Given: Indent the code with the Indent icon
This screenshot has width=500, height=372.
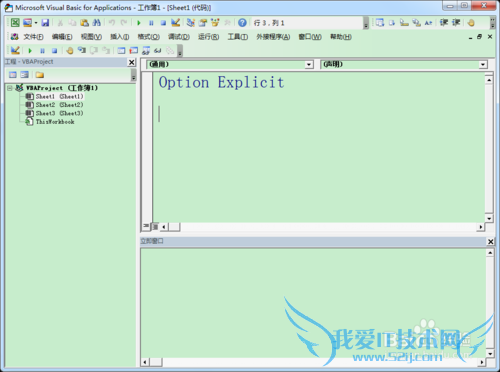Looking at the screenshot, I should (x=444, y=23).
